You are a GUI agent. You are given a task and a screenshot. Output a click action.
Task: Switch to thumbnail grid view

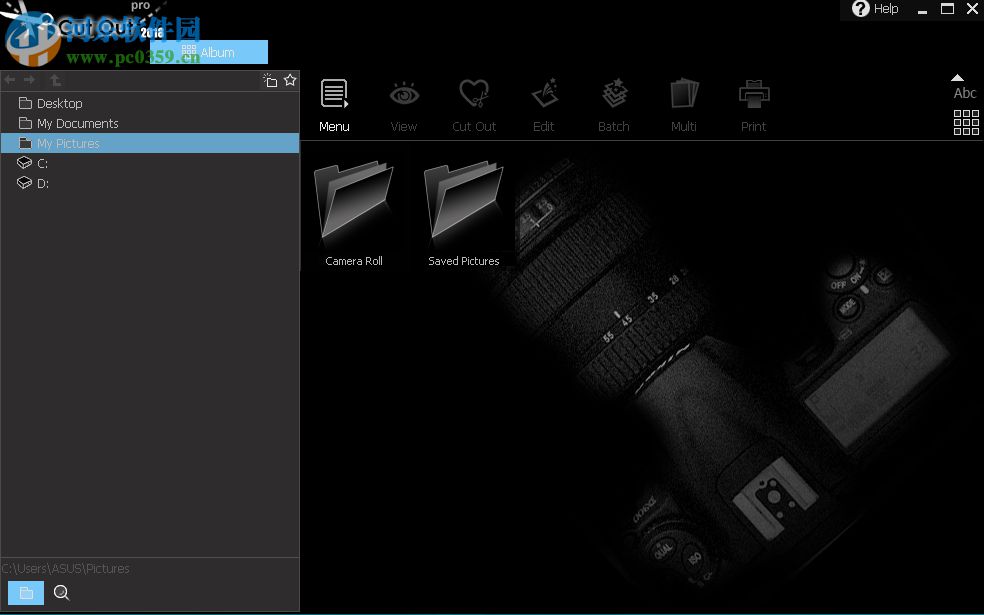click(x=966, y=122)
